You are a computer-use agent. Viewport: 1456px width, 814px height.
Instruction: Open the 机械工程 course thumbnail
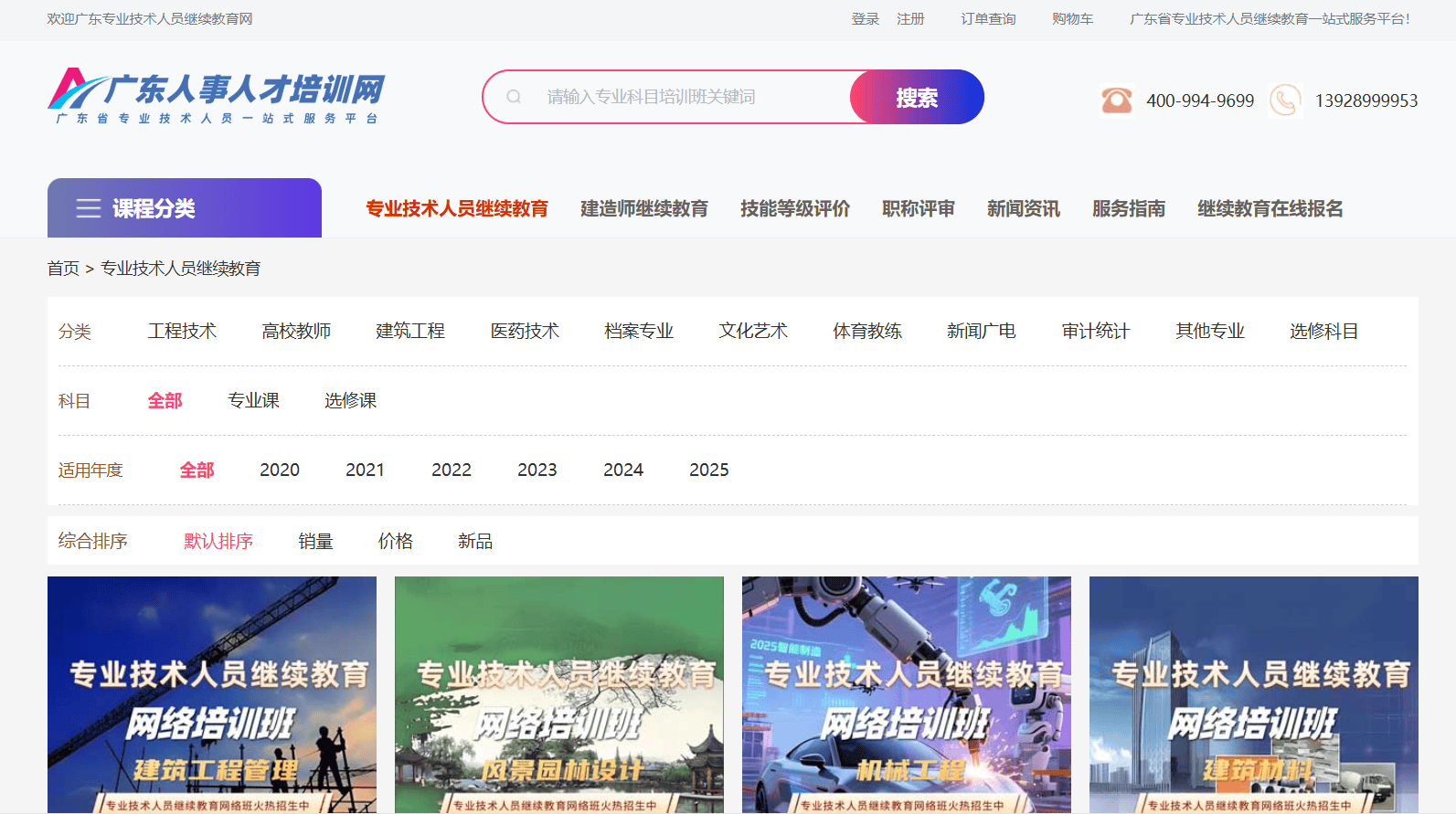click(x=906, y=694)
